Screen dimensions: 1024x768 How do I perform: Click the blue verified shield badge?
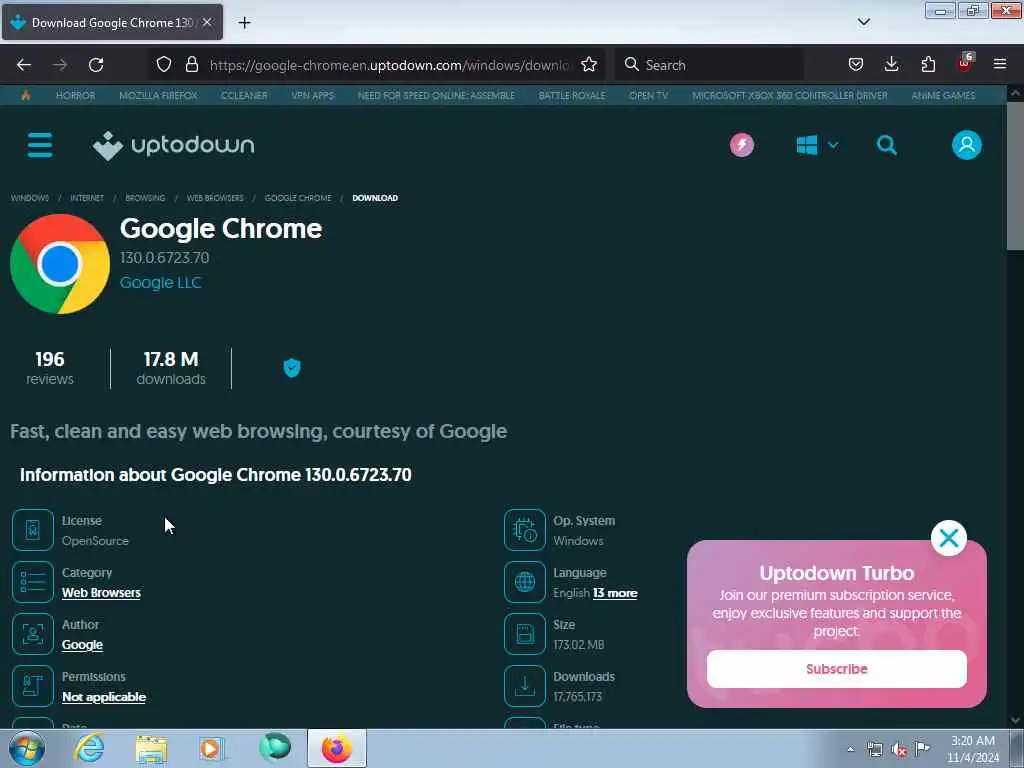[x=292, y=368]
